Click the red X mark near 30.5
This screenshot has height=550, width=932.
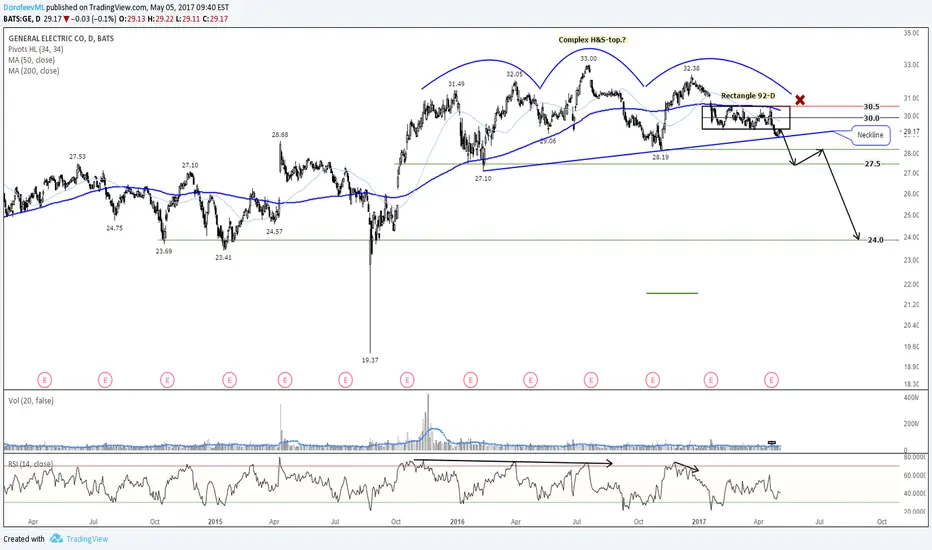pyautogui.click(x=800, y=100)
